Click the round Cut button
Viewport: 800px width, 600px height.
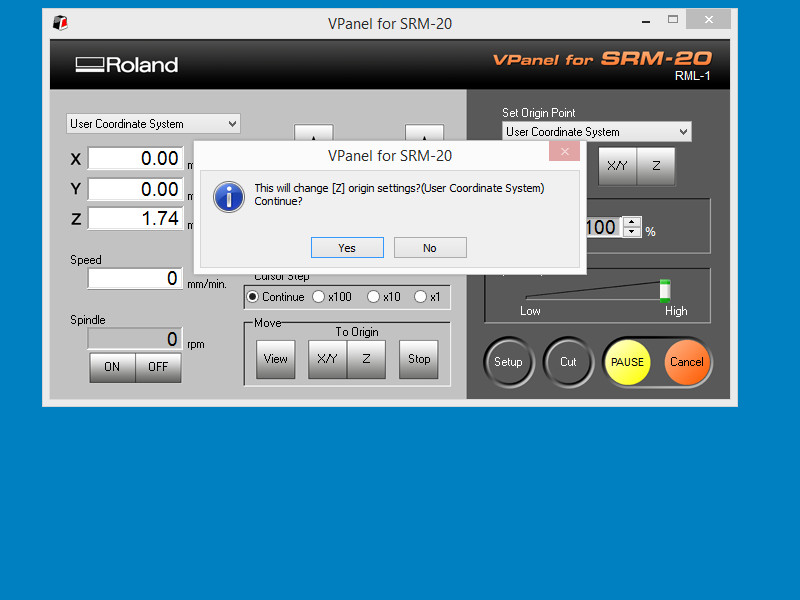tap(568, 362)
